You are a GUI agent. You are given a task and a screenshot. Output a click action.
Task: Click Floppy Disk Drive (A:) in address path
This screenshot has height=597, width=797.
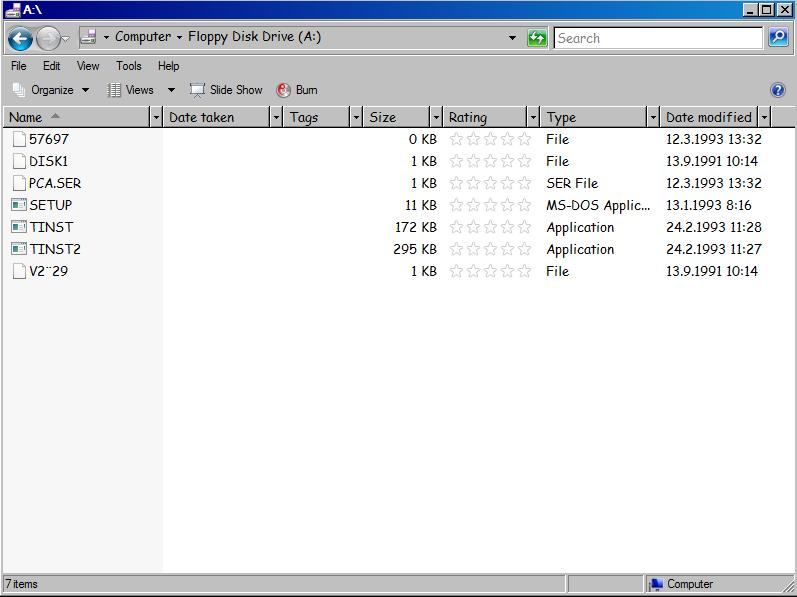coord(254,37)
